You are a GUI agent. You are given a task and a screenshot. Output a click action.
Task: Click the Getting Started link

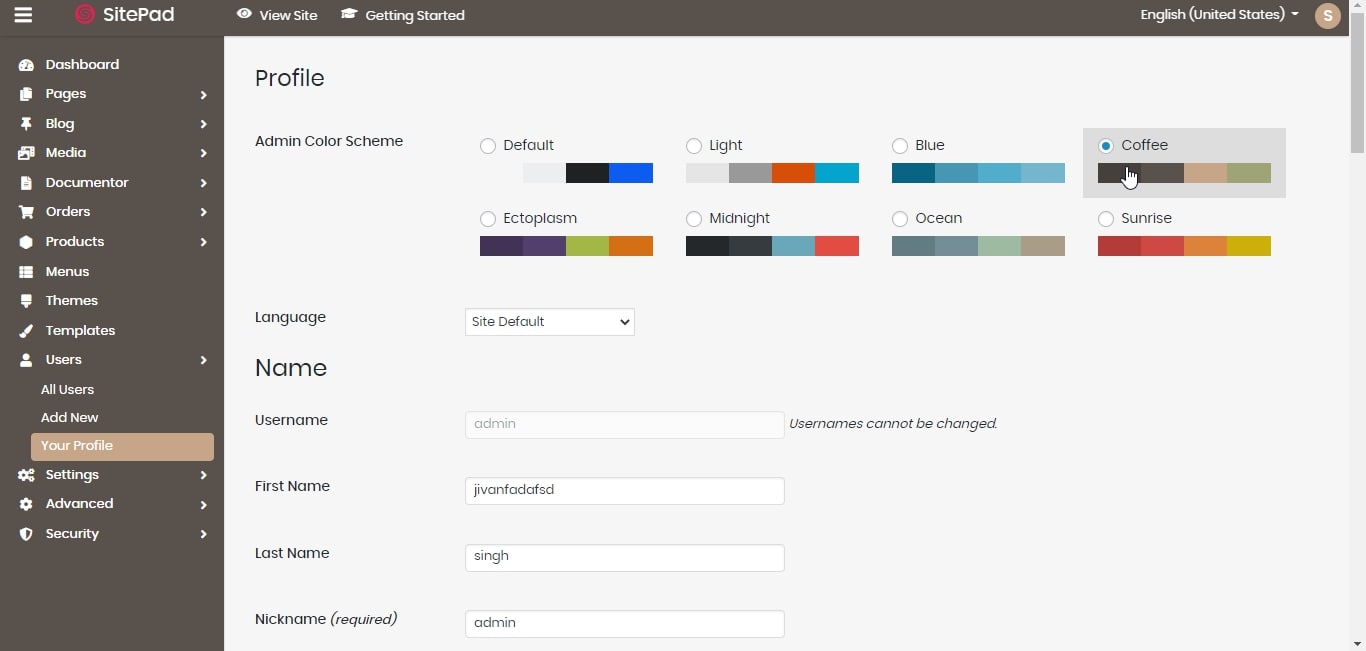[x=415, y=16]
